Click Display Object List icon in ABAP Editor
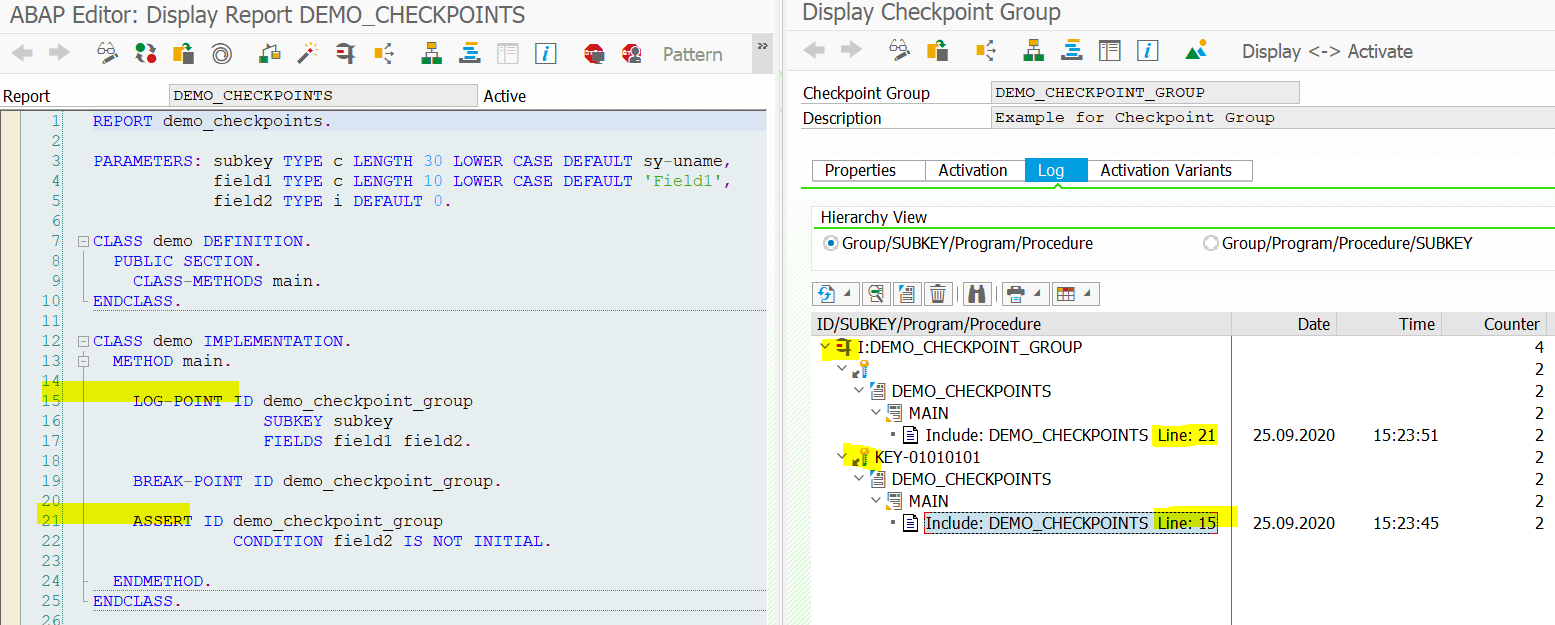The image size is (1555, 625). [x=431, y=53]
